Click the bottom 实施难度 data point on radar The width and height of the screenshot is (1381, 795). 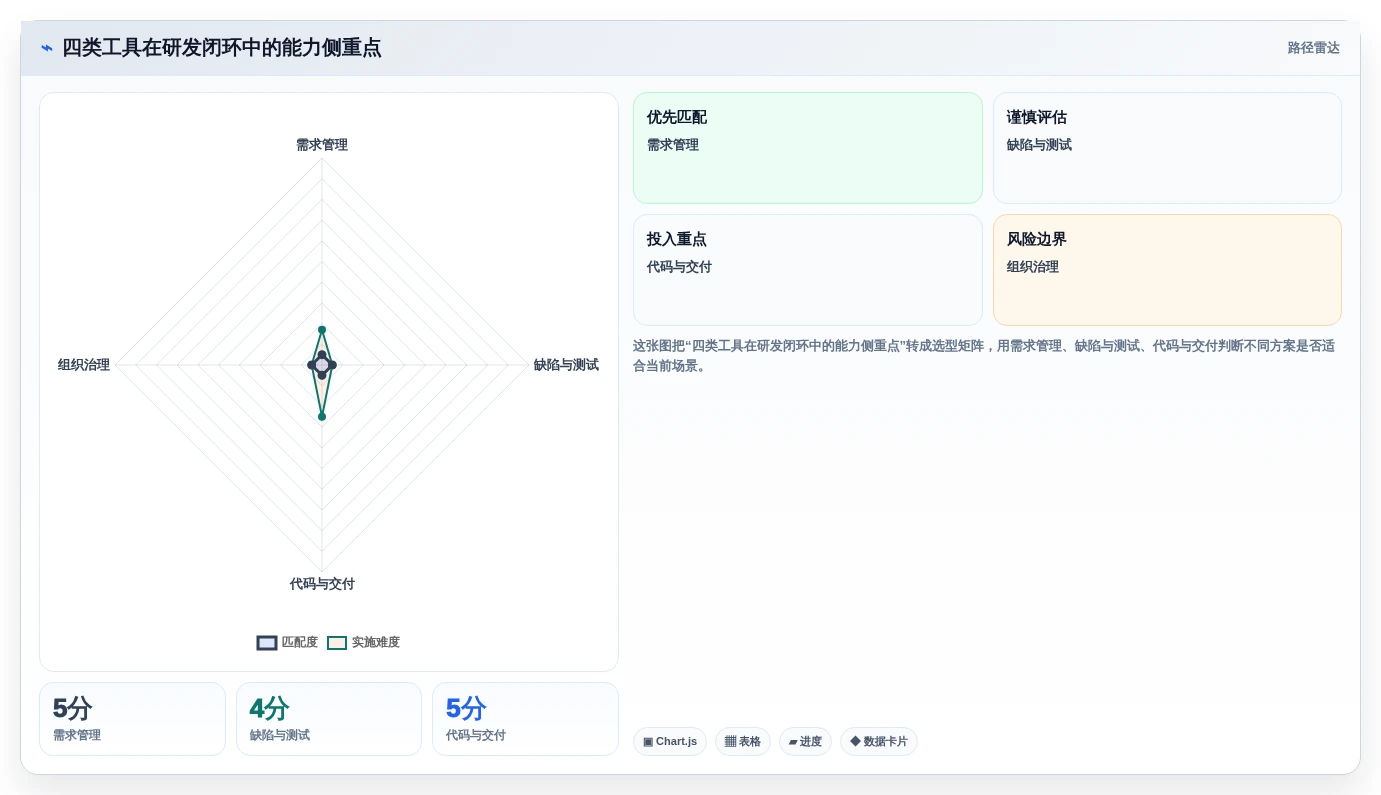pyautogui.click(x=322, y=416)
